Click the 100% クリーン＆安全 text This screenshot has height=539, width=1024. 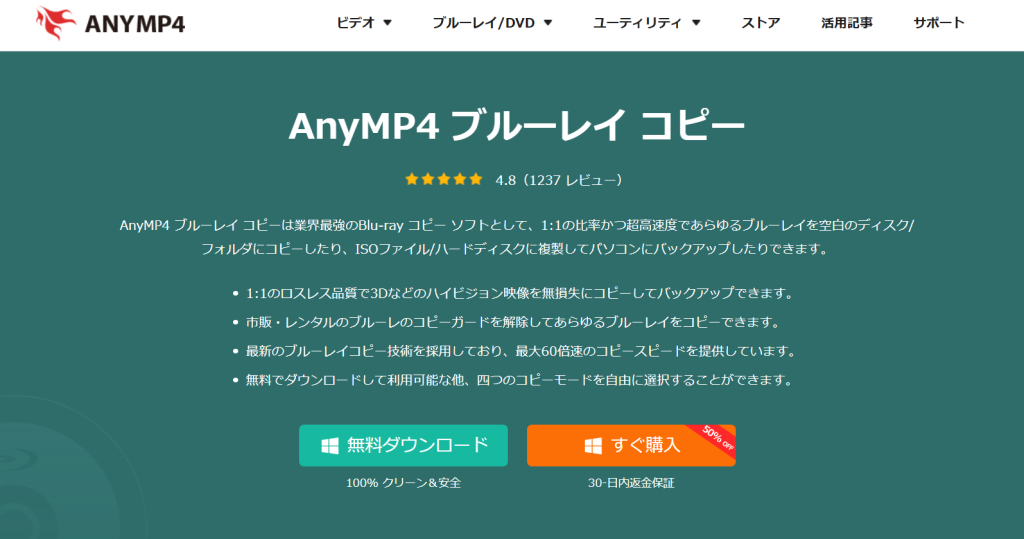tap(404, 483)
